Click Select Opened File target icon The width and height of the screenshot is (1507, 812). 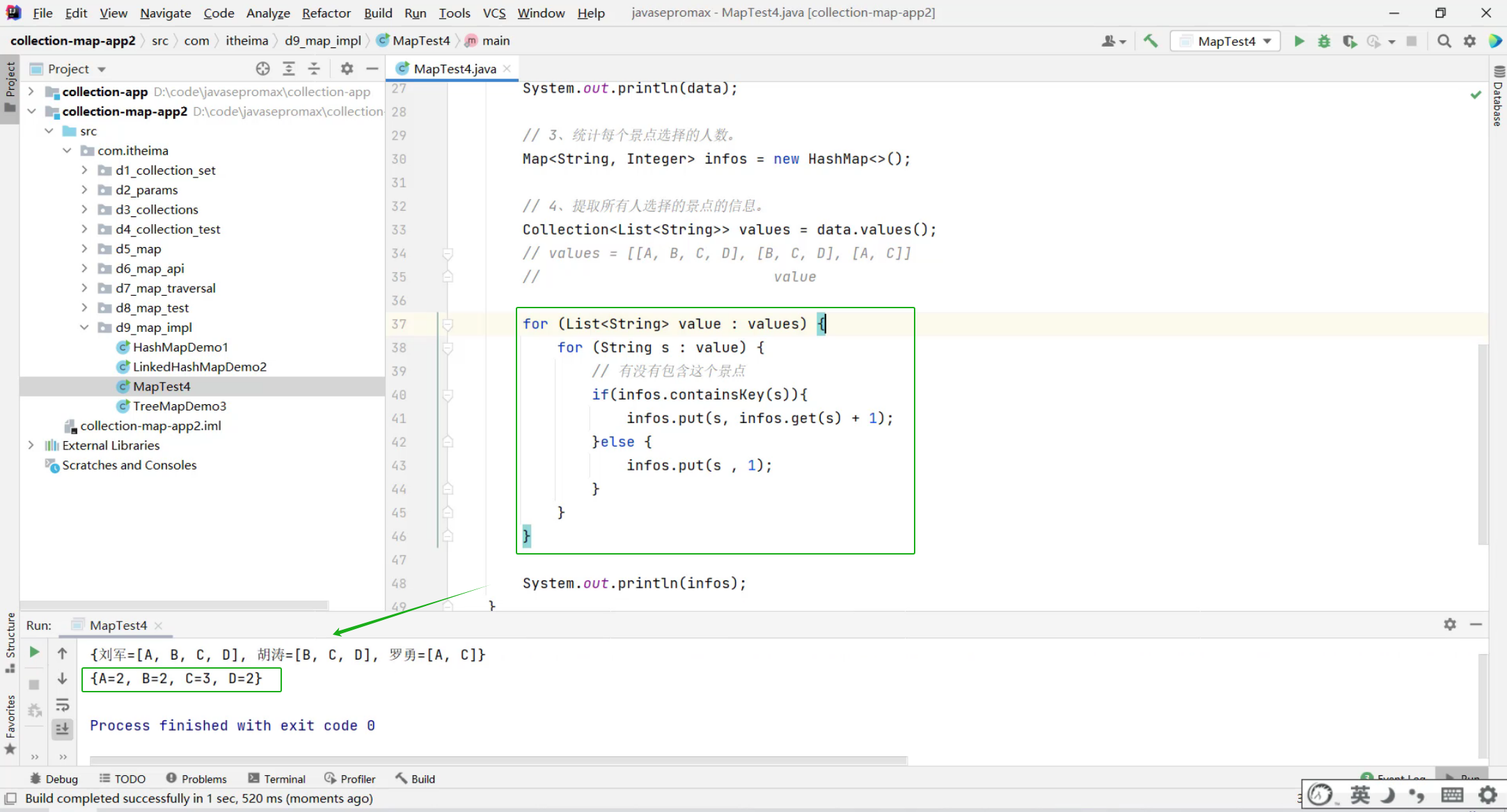tap(262, 68)
